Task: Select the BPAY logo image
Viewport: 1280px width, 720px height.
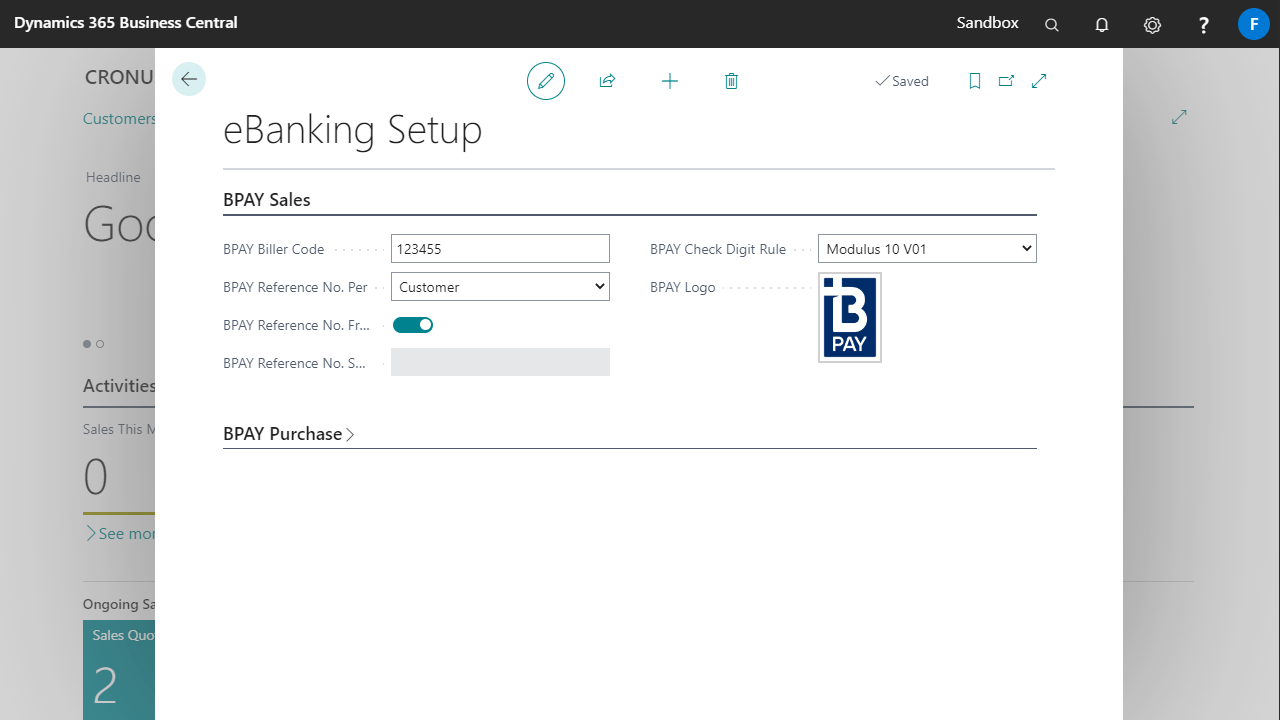Action: coord(850,317)
